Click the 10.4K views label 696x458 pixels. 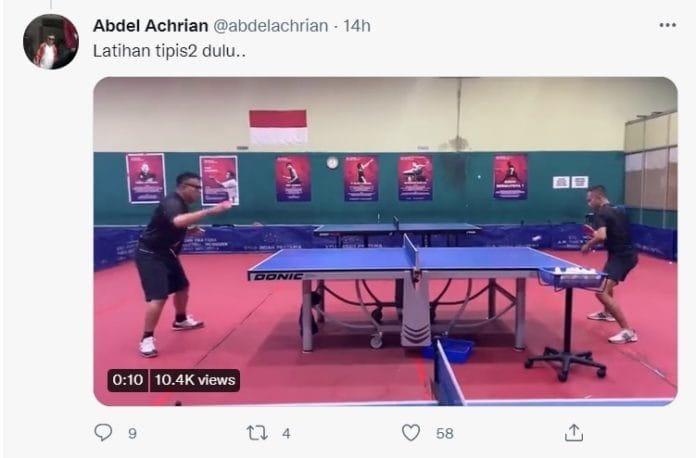coord(195,380)
